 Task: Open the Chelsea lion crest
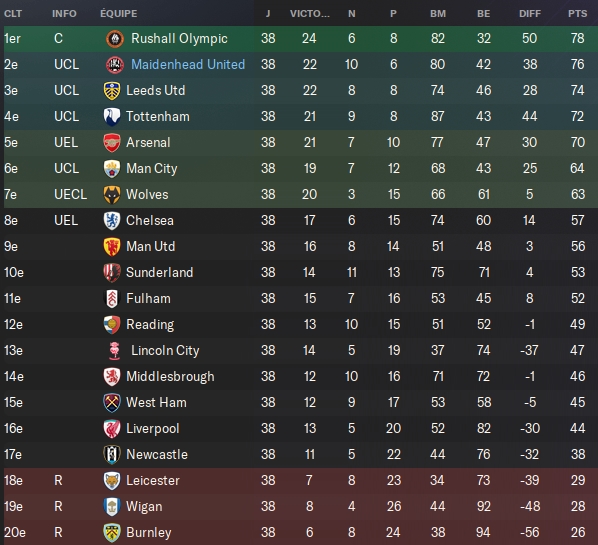click(112, 221)
